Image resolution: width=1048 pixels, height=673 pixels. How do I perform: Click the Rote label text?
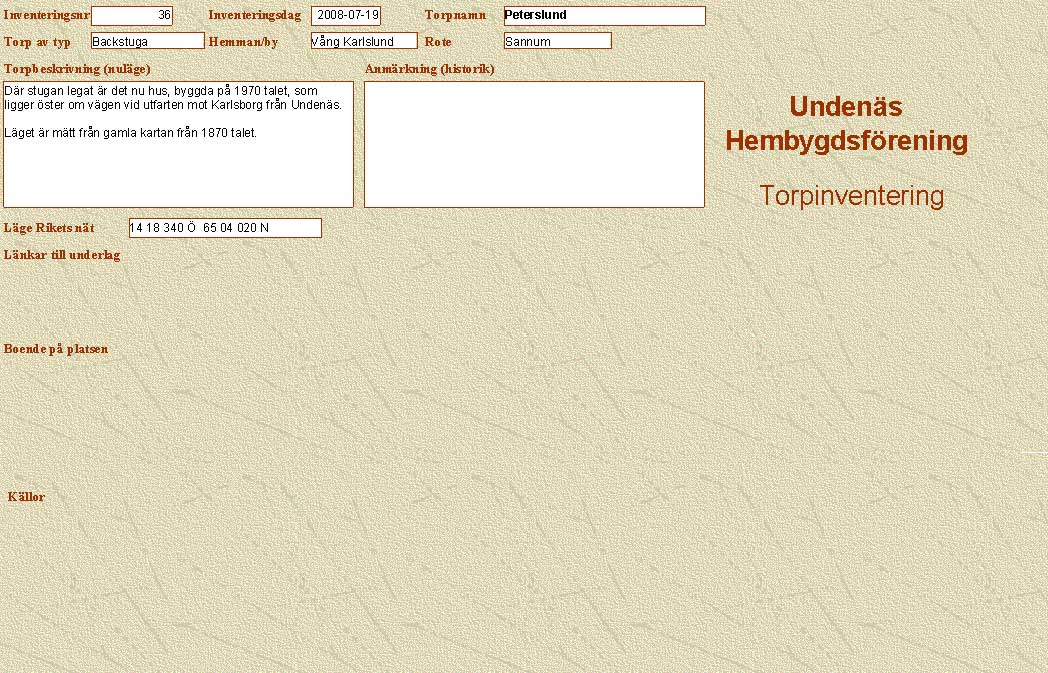click(439, 42)
